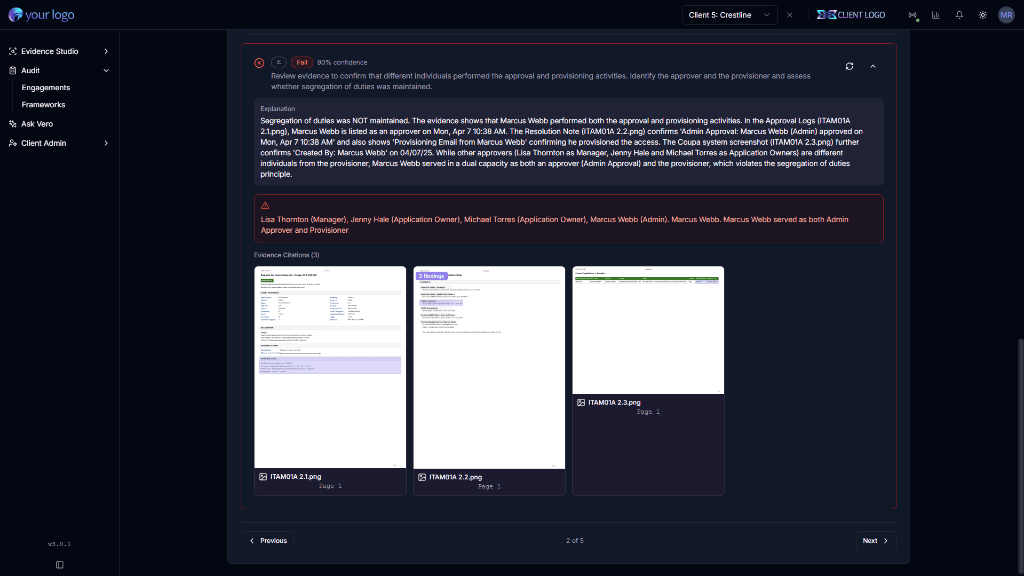Screen dimensions: 1024x576
Task: Open the Client 5: Crestline dropdown
Action: coord(729,15)
